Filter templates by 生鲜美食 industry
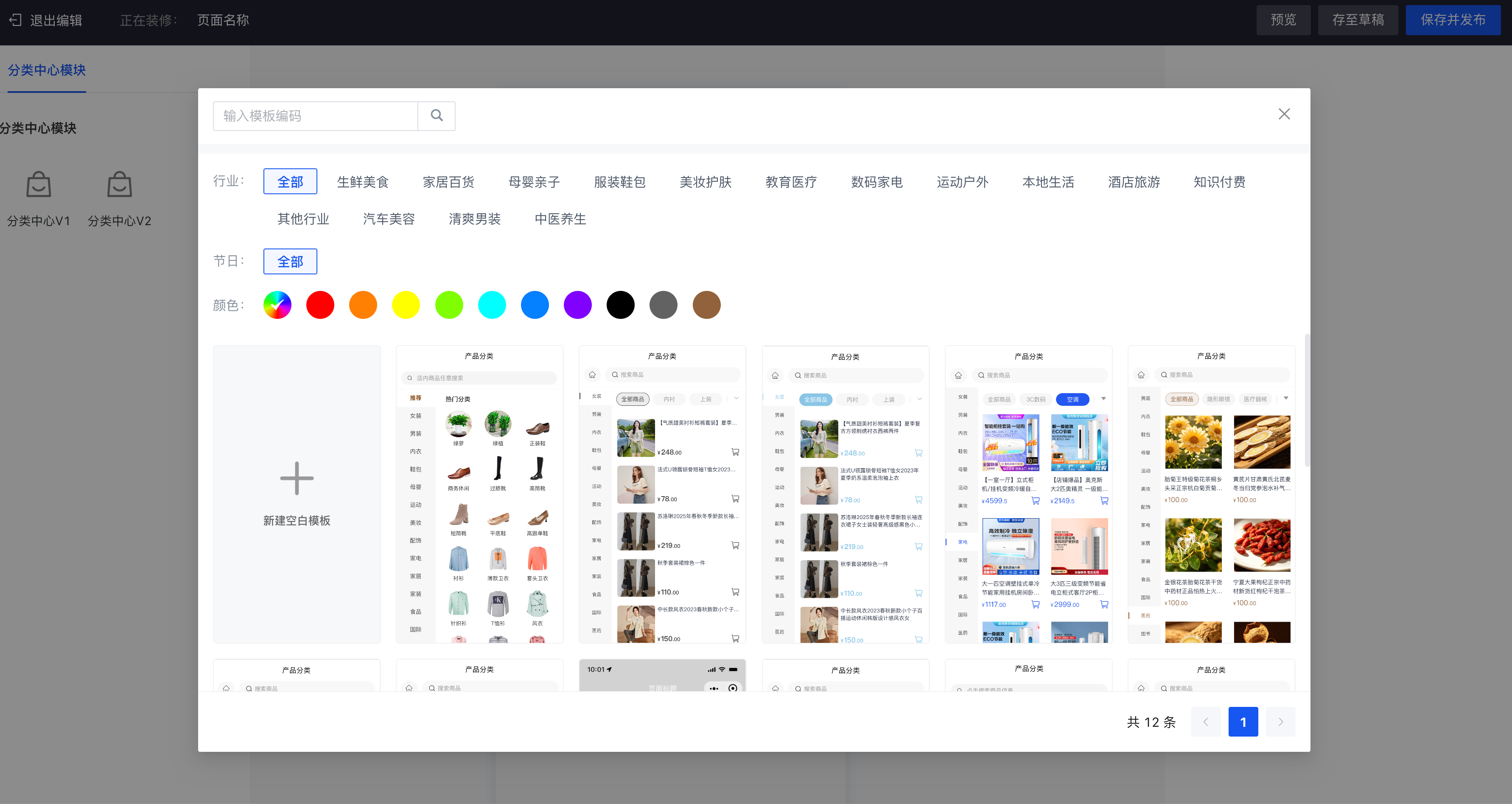 (363, 182)
